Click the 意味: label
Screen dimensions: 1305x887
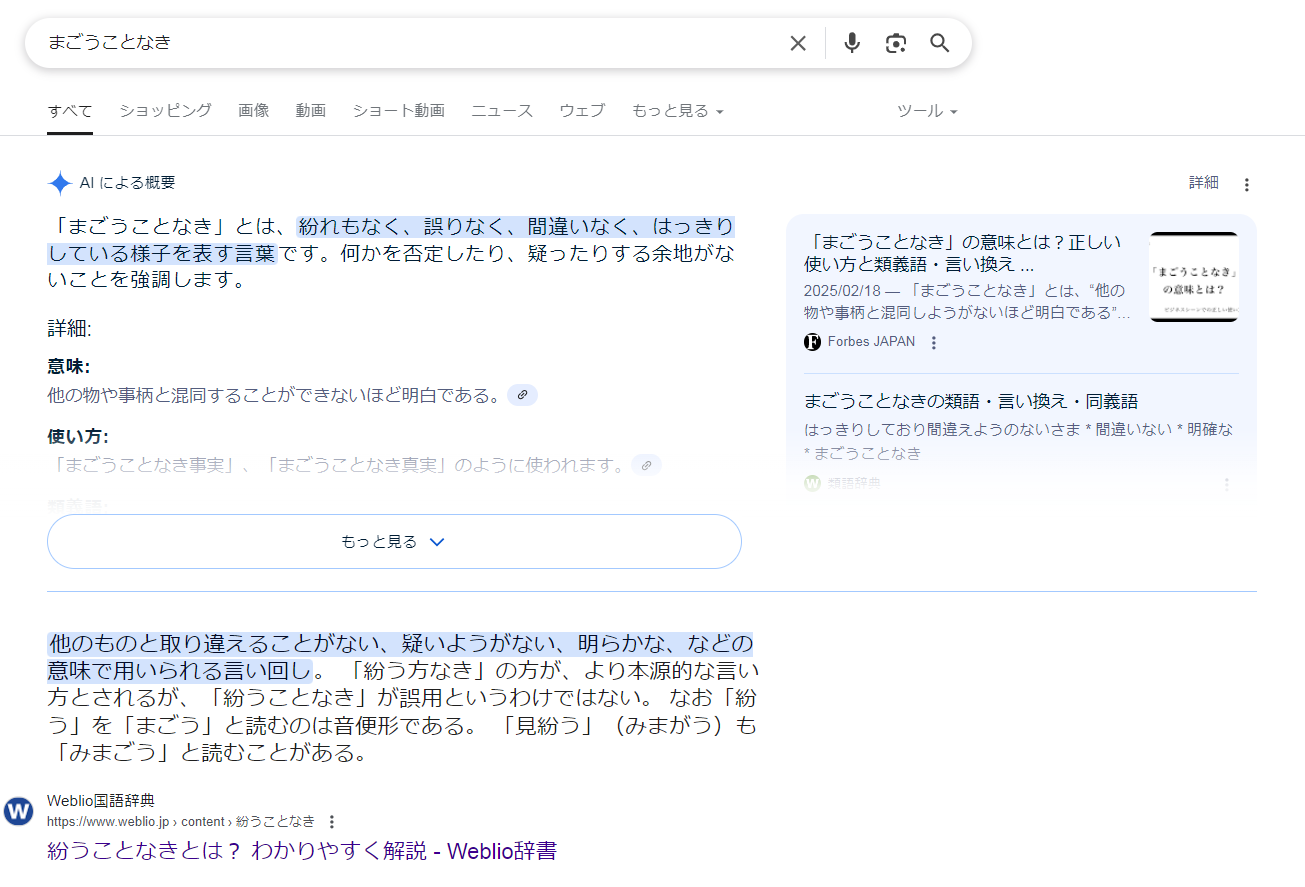click(x=69, y=366)
